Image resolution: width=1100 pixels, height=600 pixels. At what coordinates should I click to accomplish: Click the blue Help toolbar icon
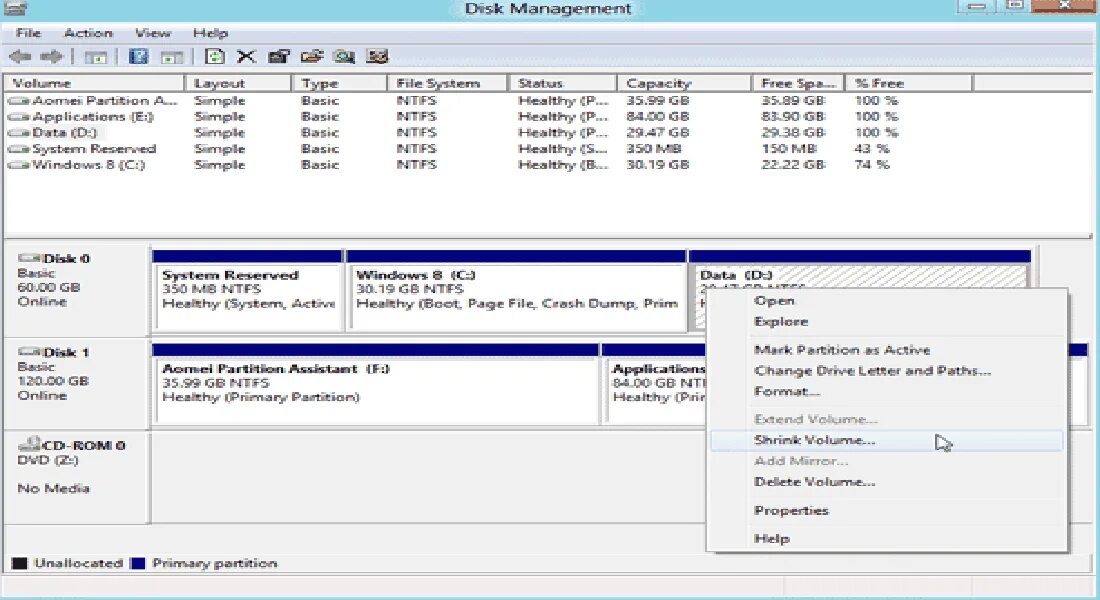[139, 57]
